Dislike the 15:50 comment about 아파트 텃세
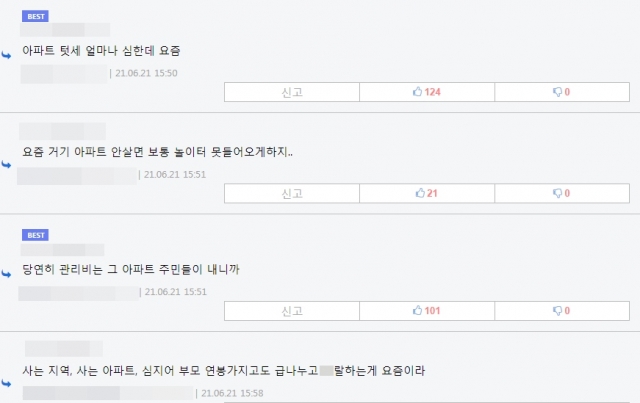This screenshot has height=403, width=640. pos(562,92)
